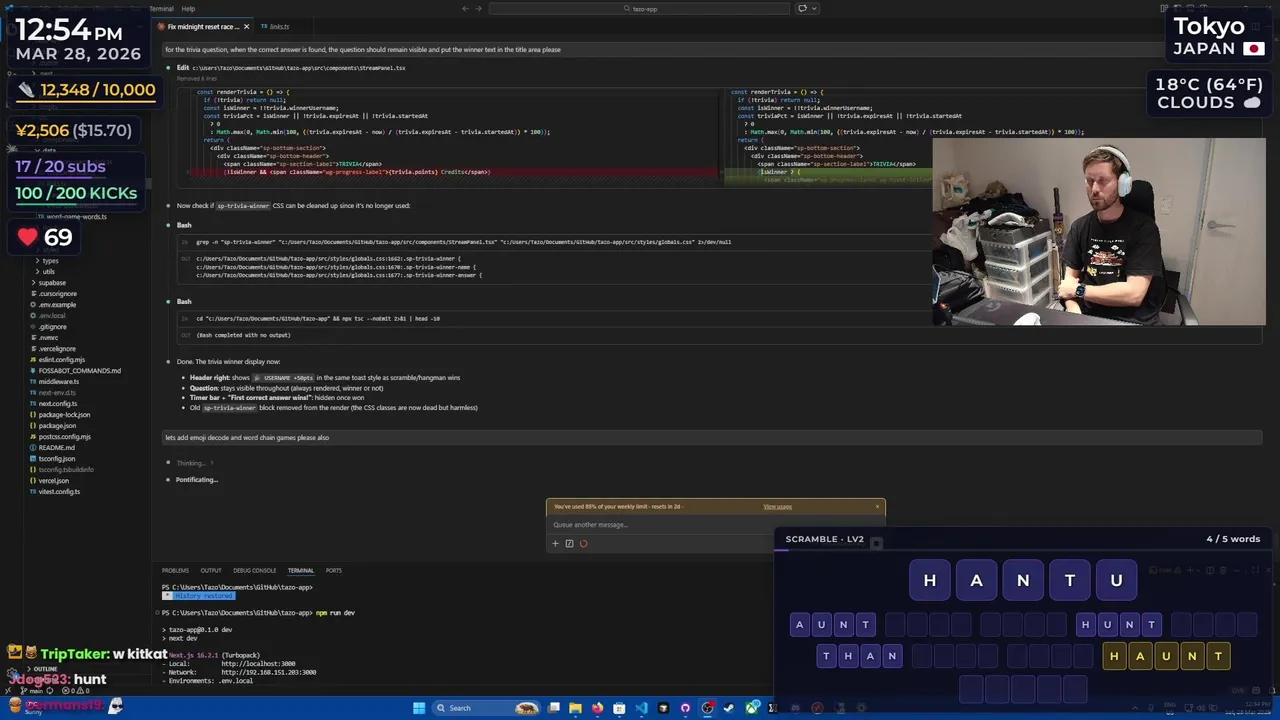Open next.config.ts file

[x=58, y=404]
